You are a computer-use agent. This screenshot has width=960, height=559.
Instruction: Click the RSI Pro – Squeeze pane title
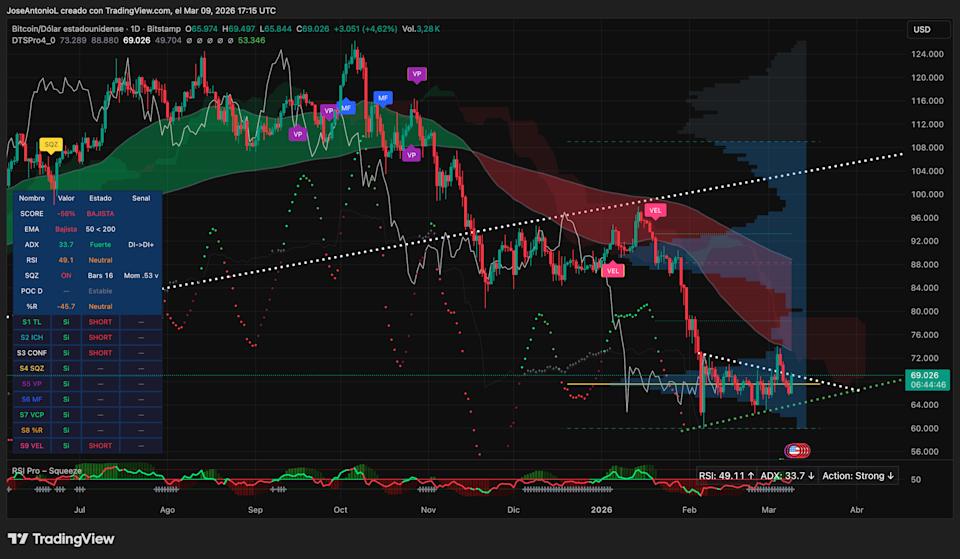(47, 471)
